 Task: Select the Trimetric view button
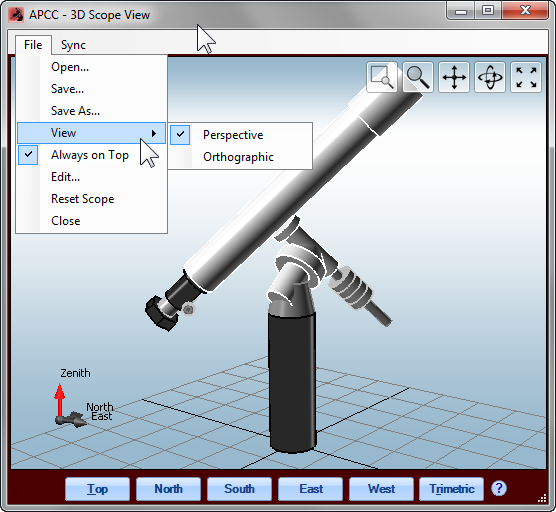click(x=452, y=489)
